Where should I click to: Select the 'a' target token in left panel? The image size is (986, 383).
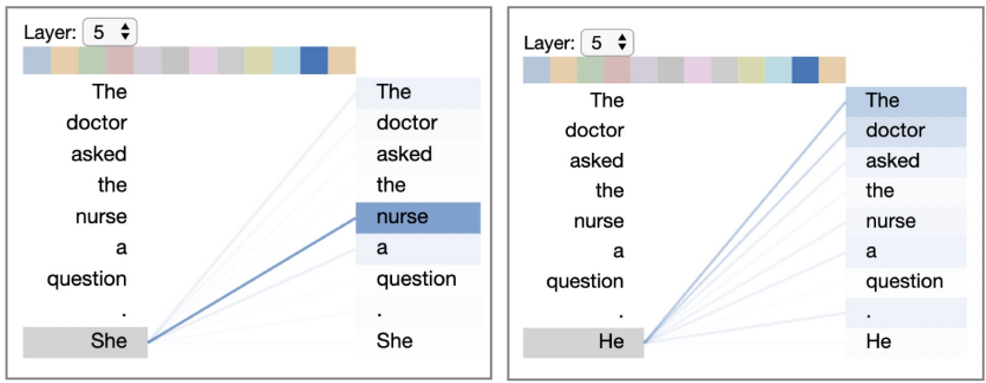(418, 248)
